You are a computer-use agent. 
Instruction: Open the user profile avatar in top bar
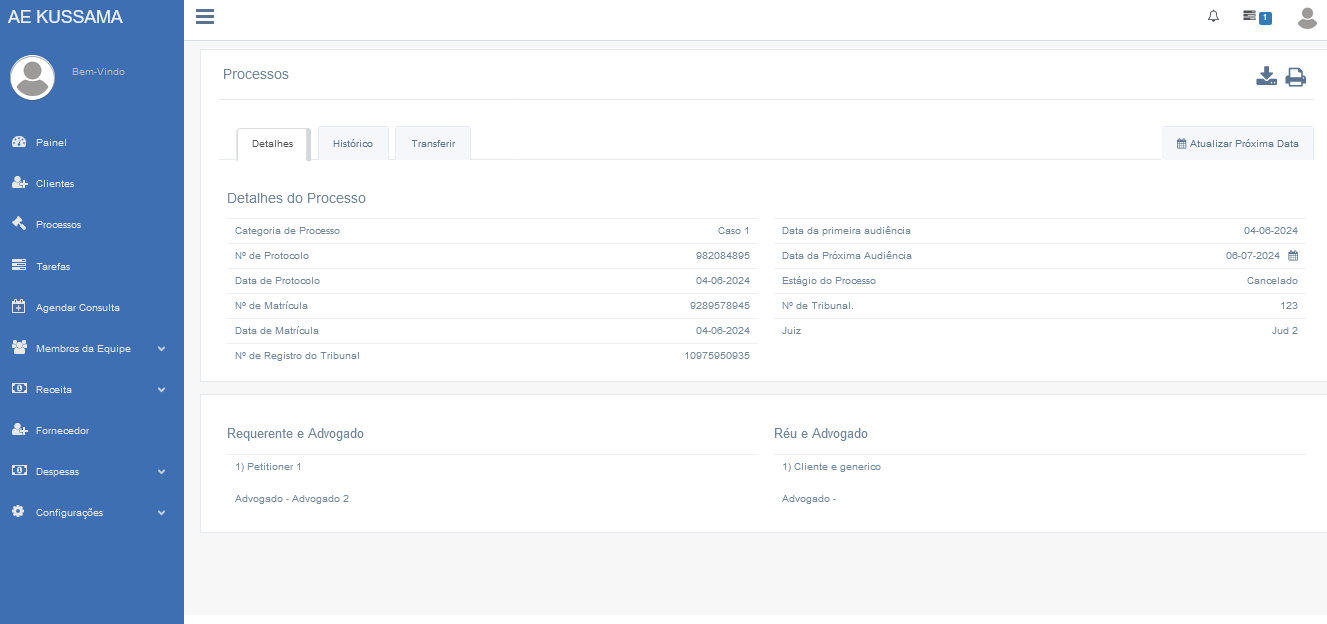point(1307,17)
